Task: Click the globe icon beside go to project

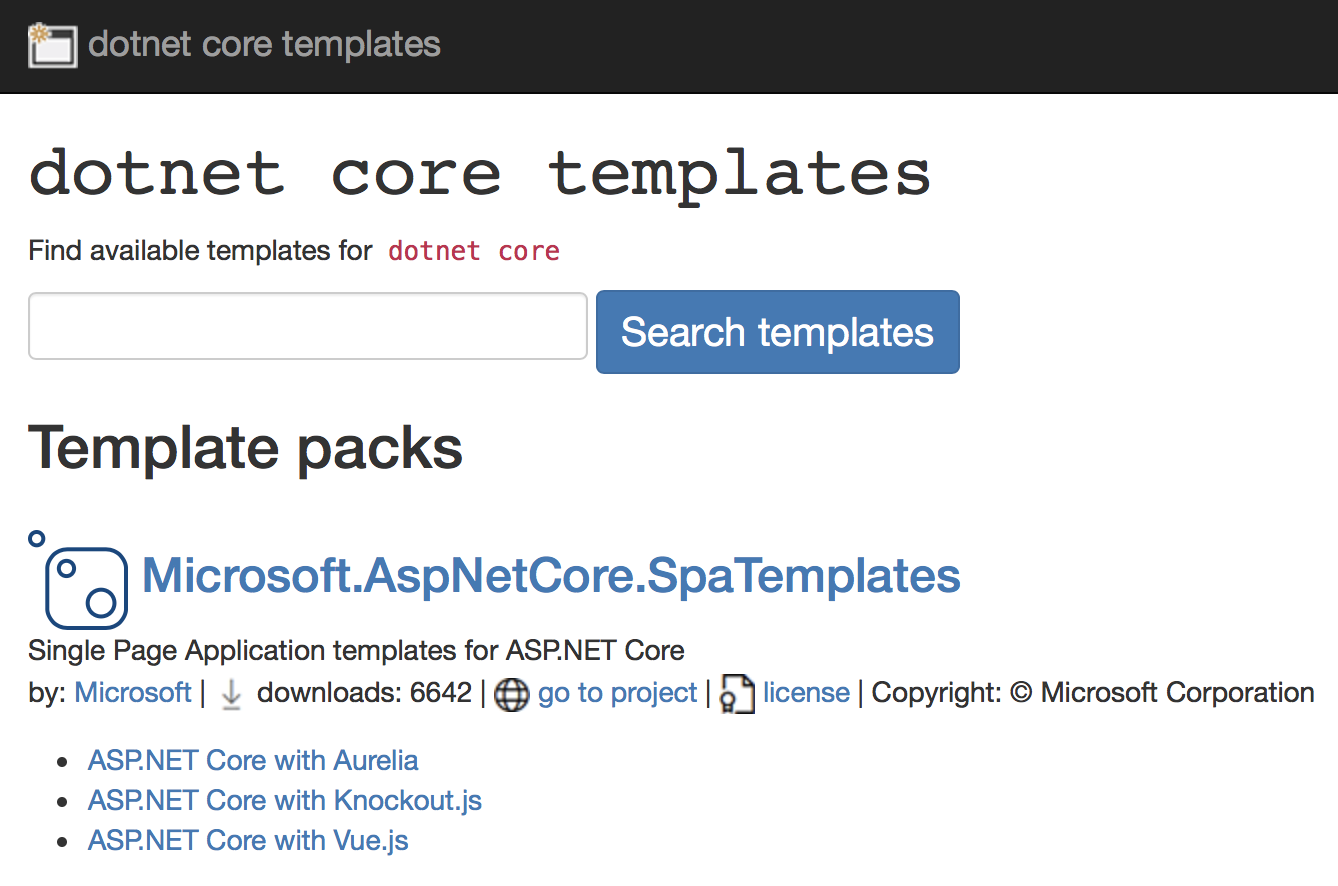Action: coord(511,694)
